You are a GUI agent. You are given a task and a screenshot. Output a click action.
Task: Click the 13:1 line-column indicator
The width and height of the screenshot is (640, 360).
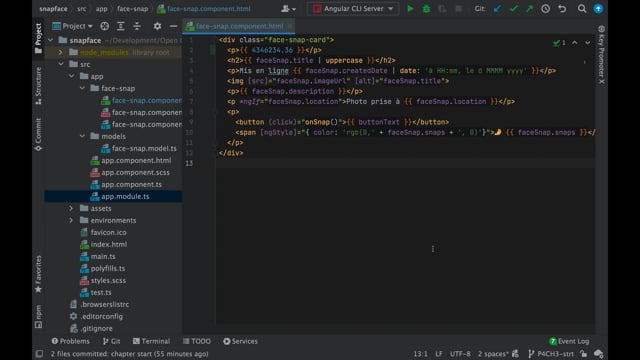click(x=420, y=354)
